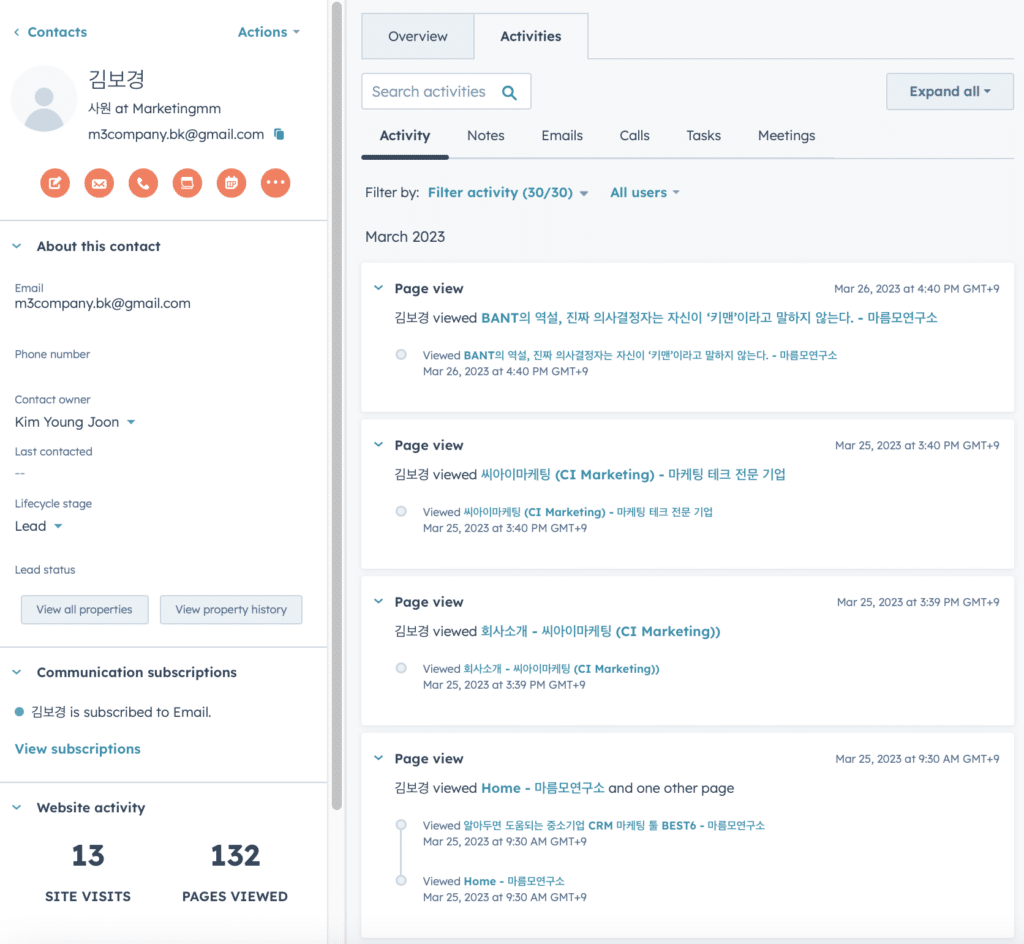The height and width of the screenshot is (944, 1024).
Task: Click the Email field value m3company.bk@gmail.com
Action: pos(103,304)
